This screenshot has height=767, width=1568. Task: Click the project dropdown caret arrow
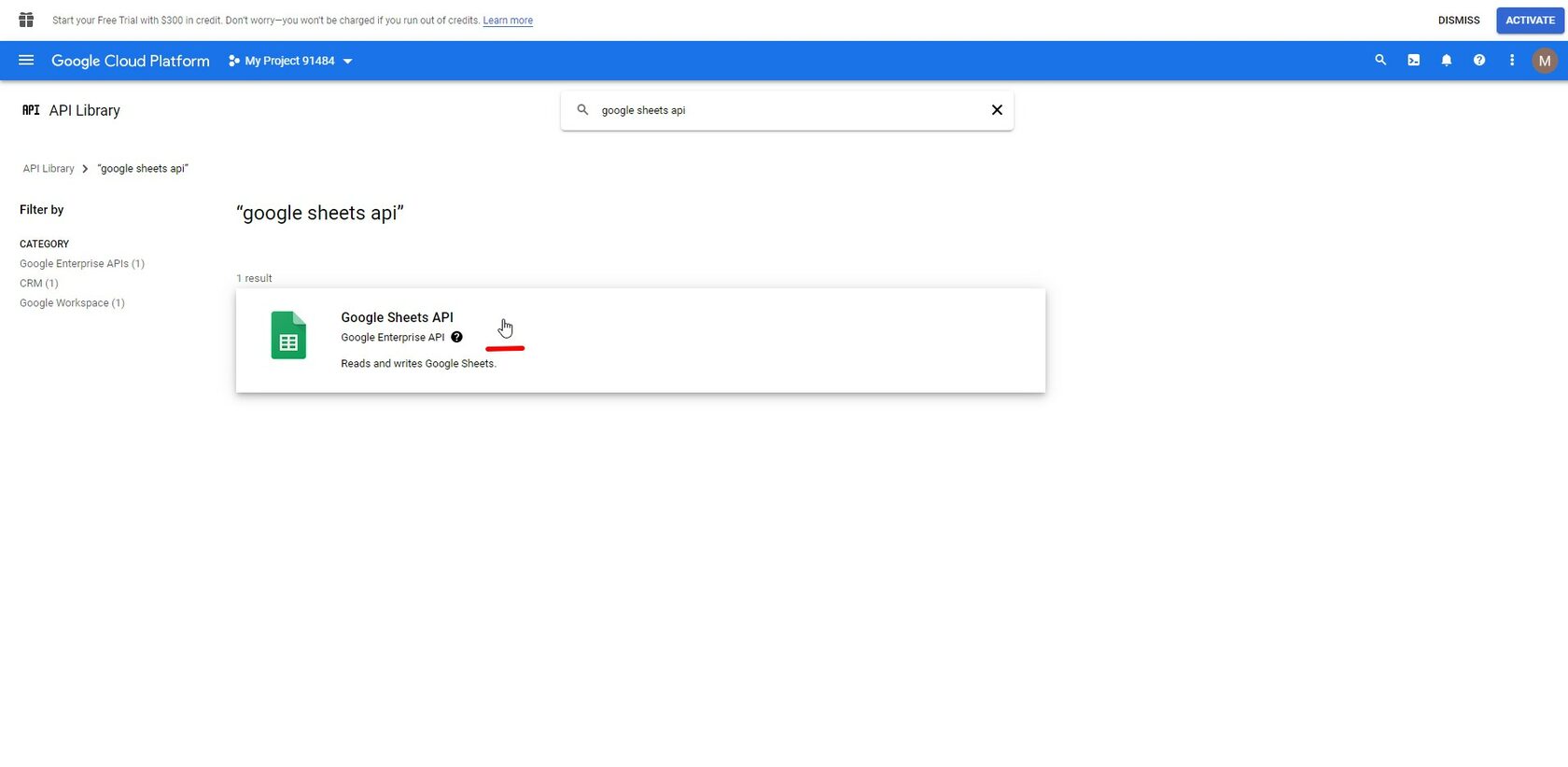(x=348, y=62)
